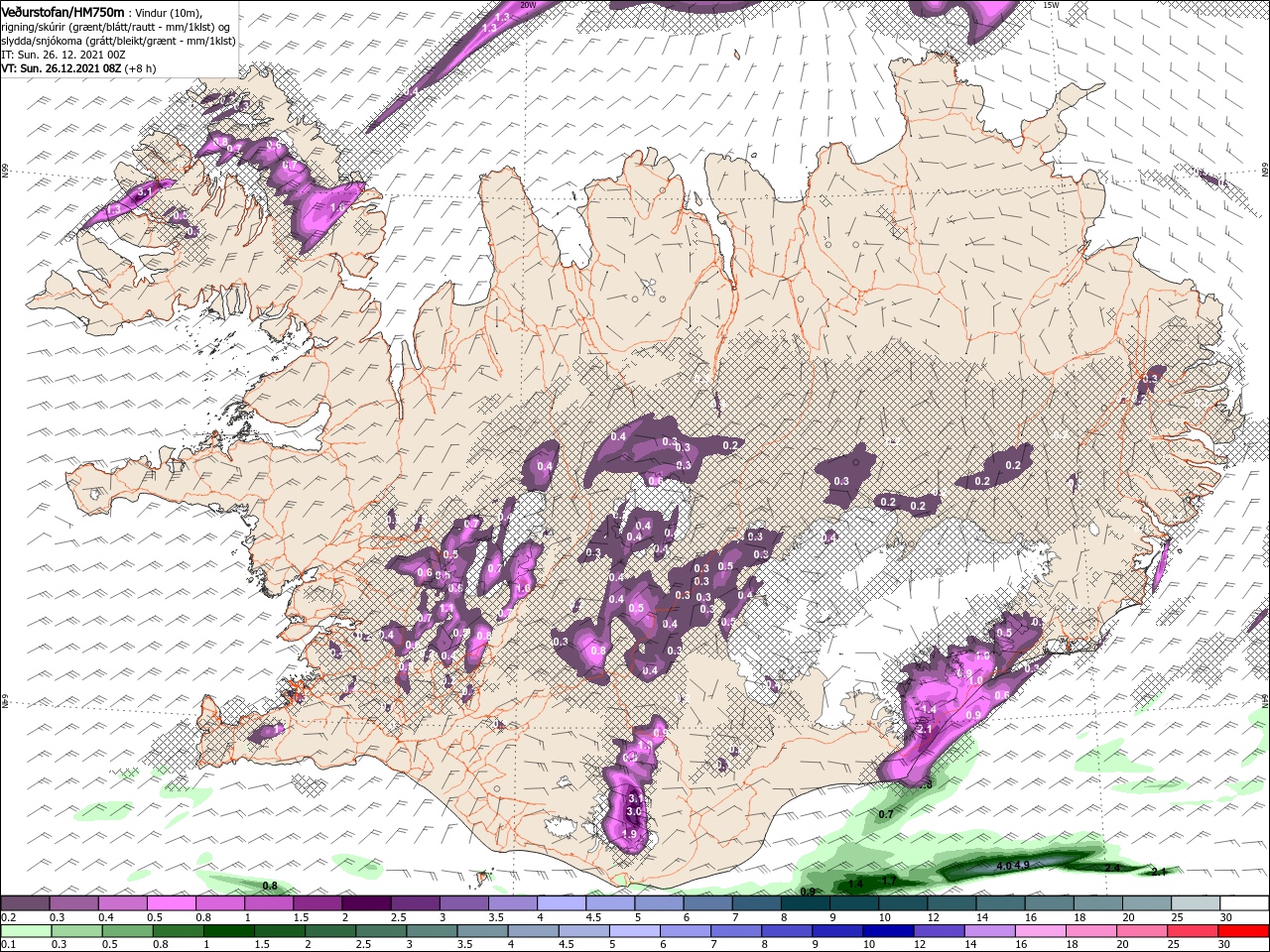Click the '2.4' rain value offshore on the map
The height and width of the screenshot is (952, 1270).
1112,868
